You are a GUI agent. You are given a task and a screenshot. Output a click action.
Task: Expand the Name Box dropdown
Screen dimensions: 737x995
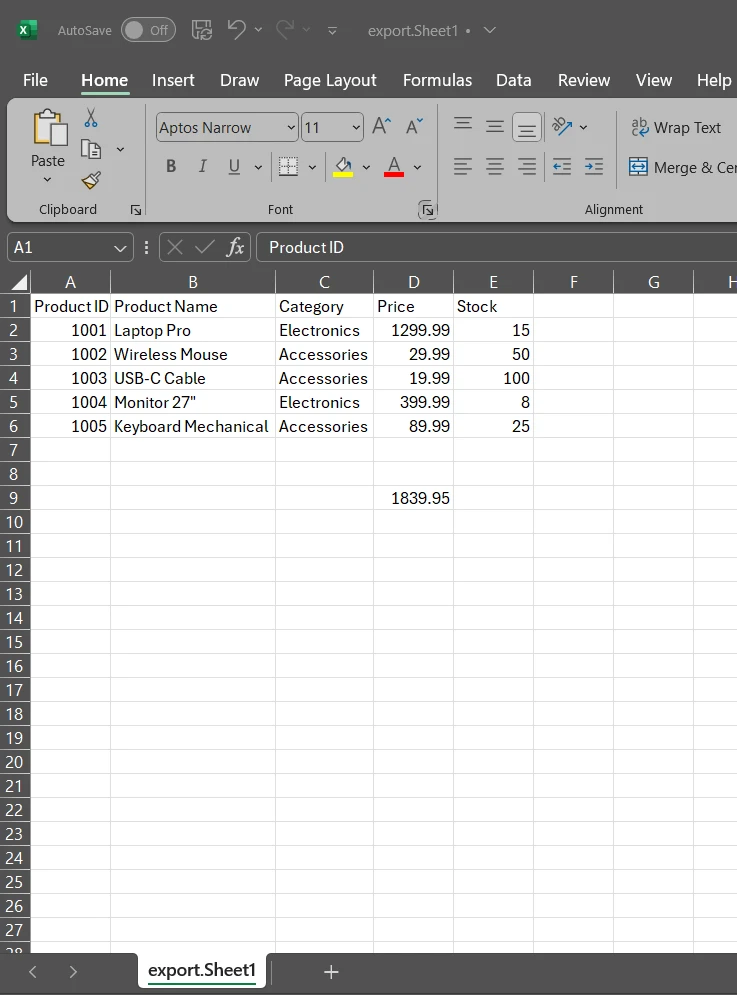coord(121,248)
